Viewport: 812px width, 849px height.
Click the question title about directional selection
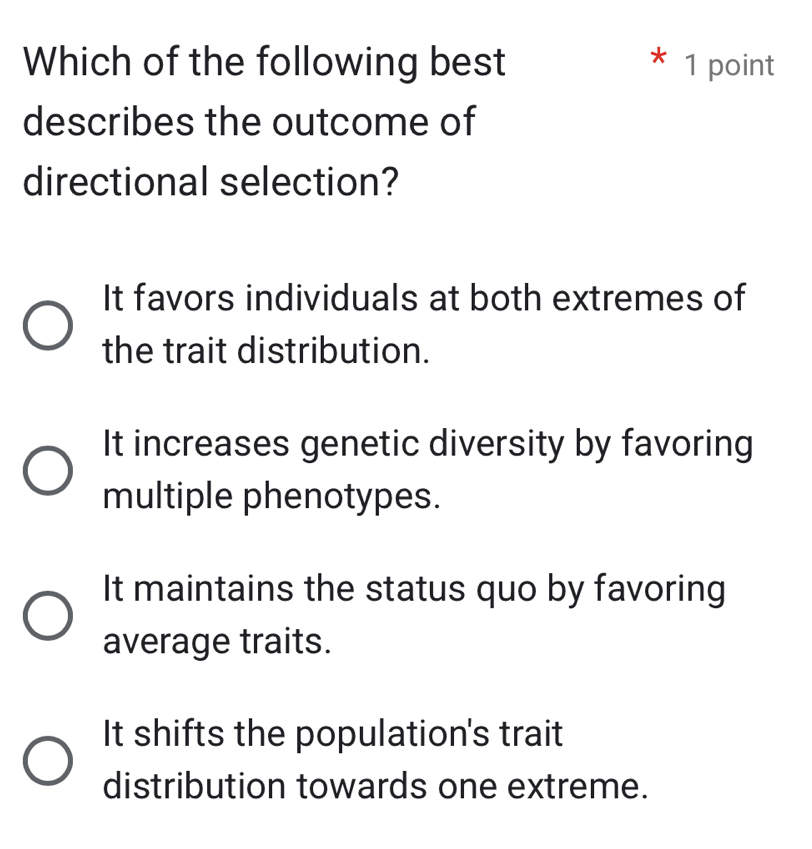264,122
